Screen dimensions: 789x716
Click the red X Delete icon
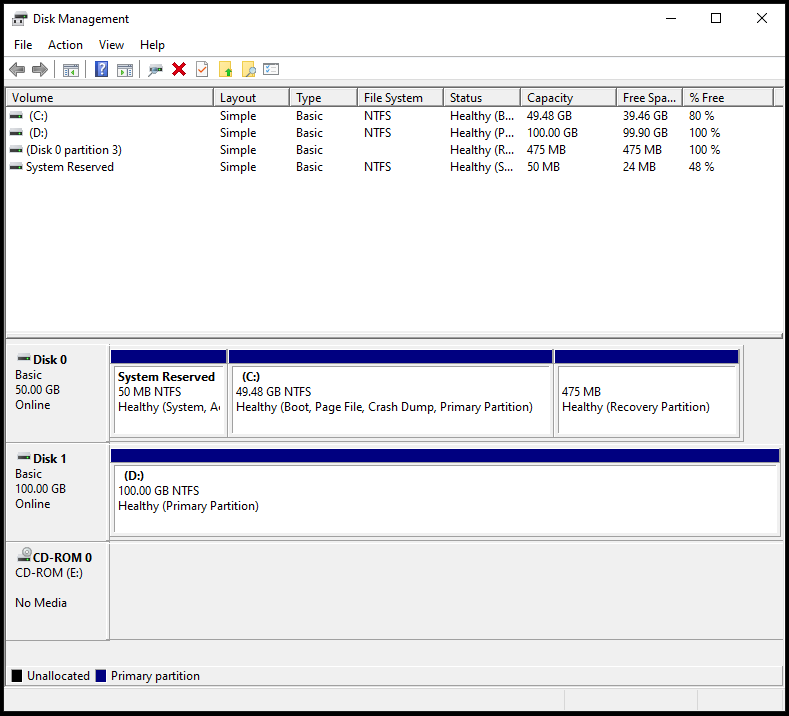click(179, 69)
